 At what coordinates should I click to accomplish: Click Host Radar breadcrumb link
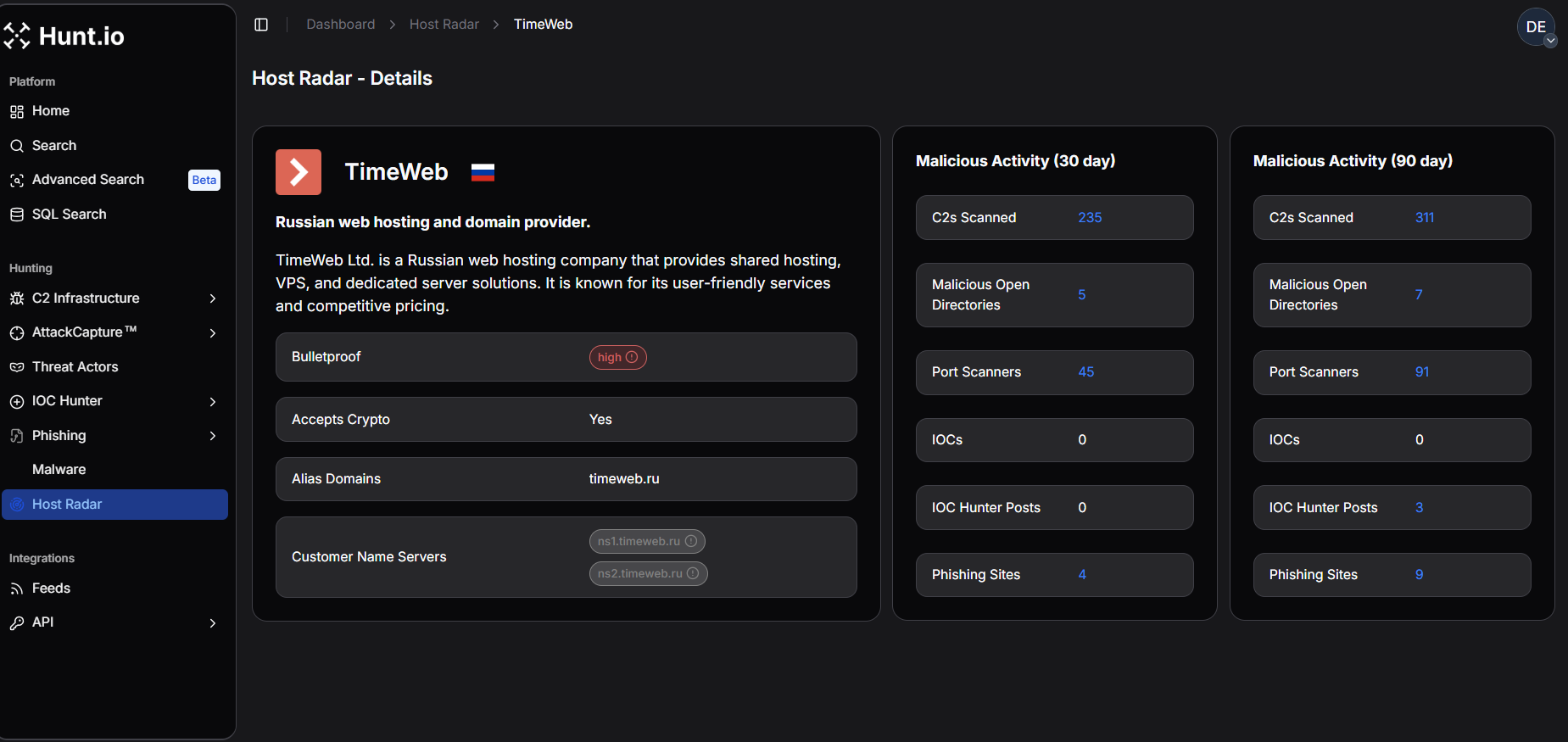tap(444, 25)
